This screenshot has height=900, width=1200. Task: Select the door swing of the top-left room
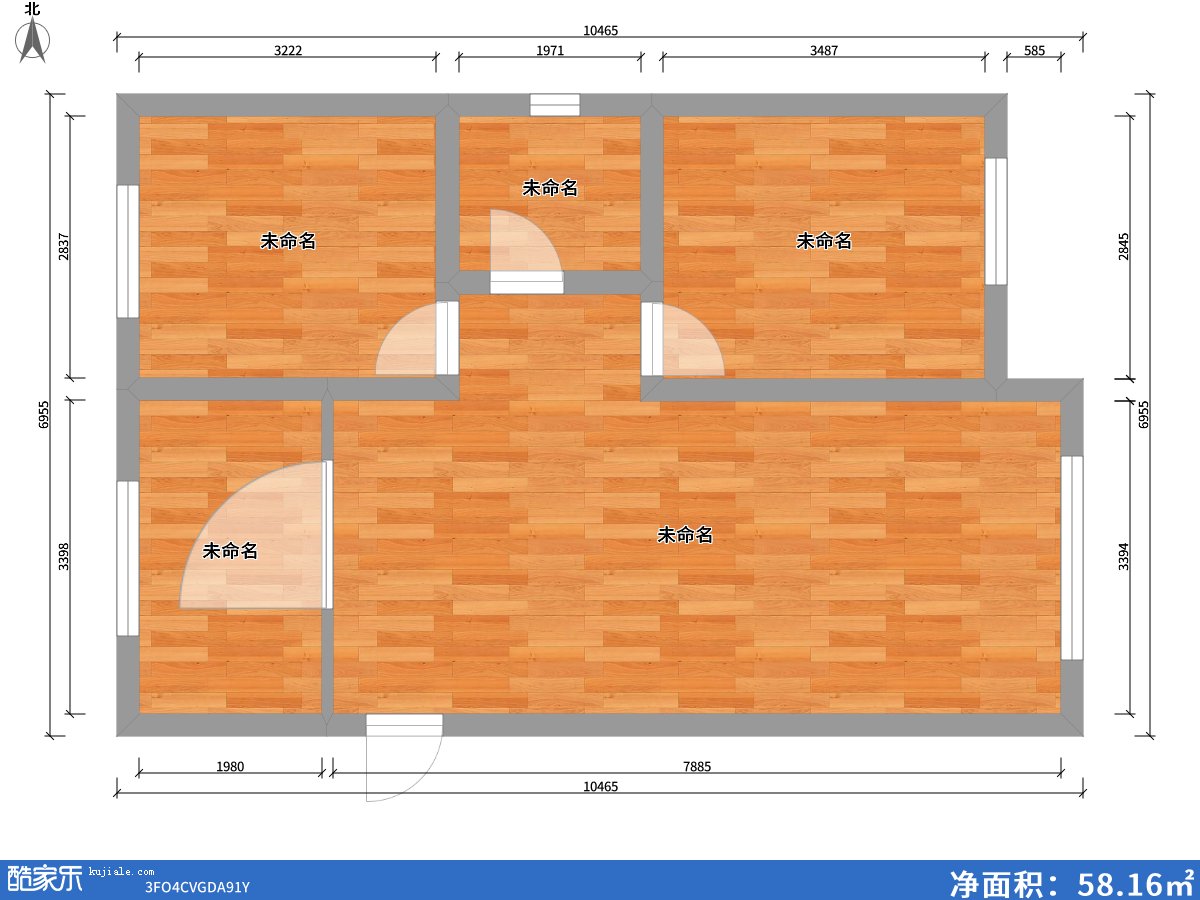coord(412,342)
